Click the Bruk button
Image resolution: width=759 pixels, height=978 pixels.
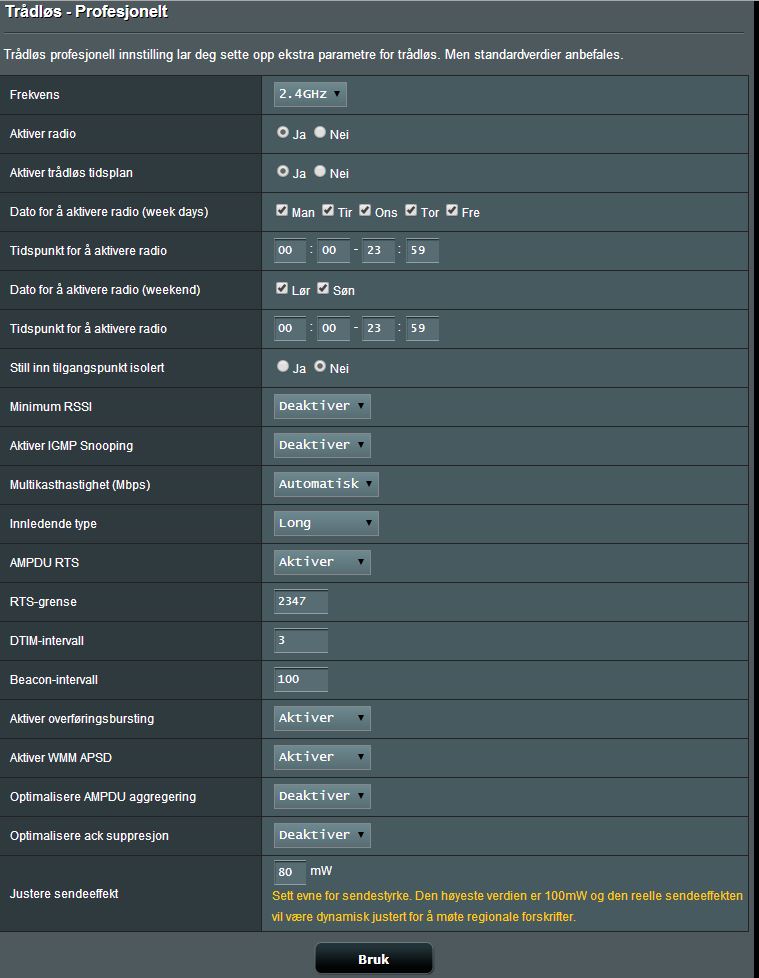(374, 959)
